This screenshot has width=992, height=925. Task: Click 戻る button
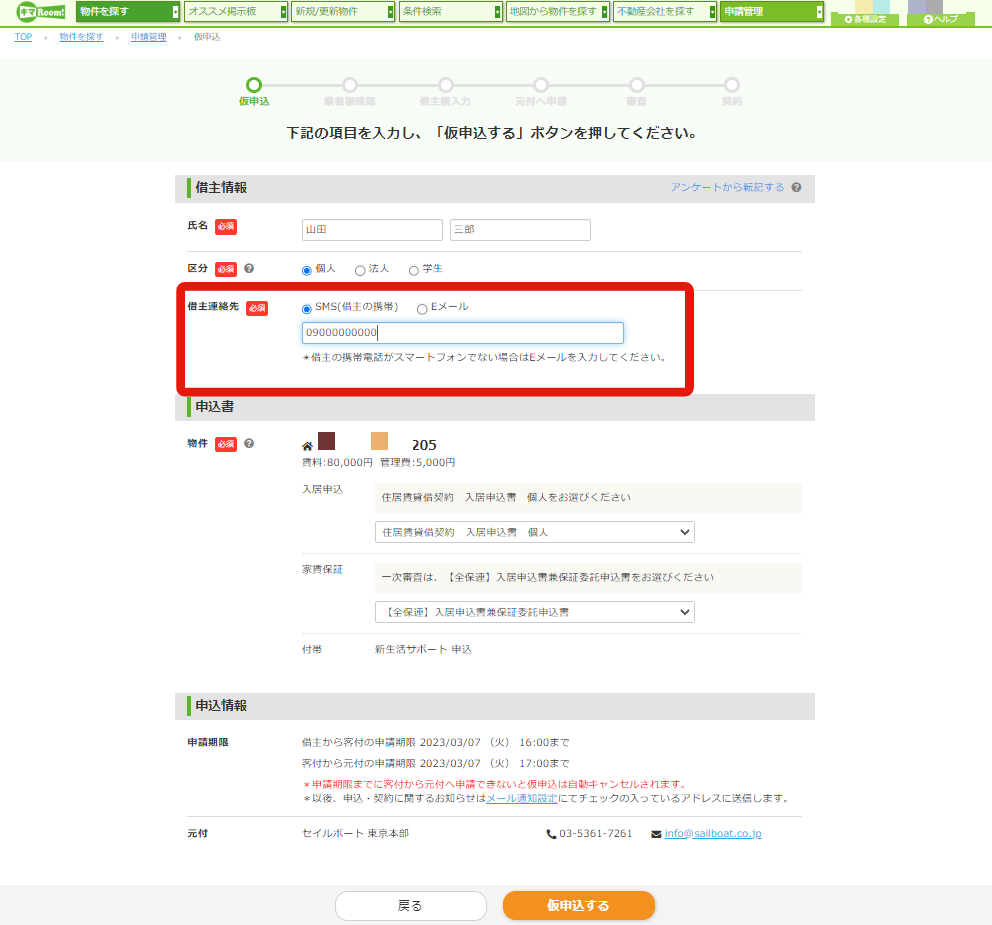(411, 905)
